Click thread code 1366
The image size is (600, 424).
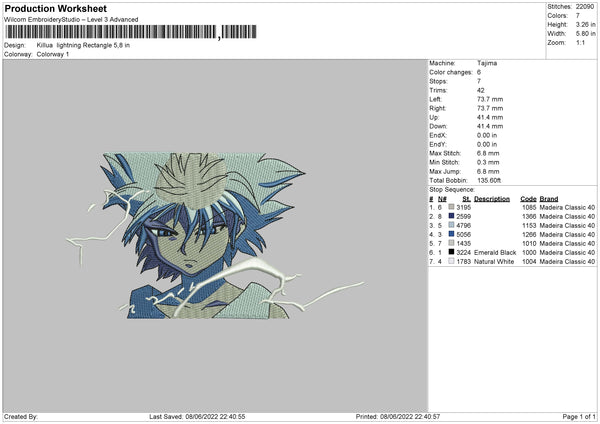pyautogui.click(x=529, y=217)
